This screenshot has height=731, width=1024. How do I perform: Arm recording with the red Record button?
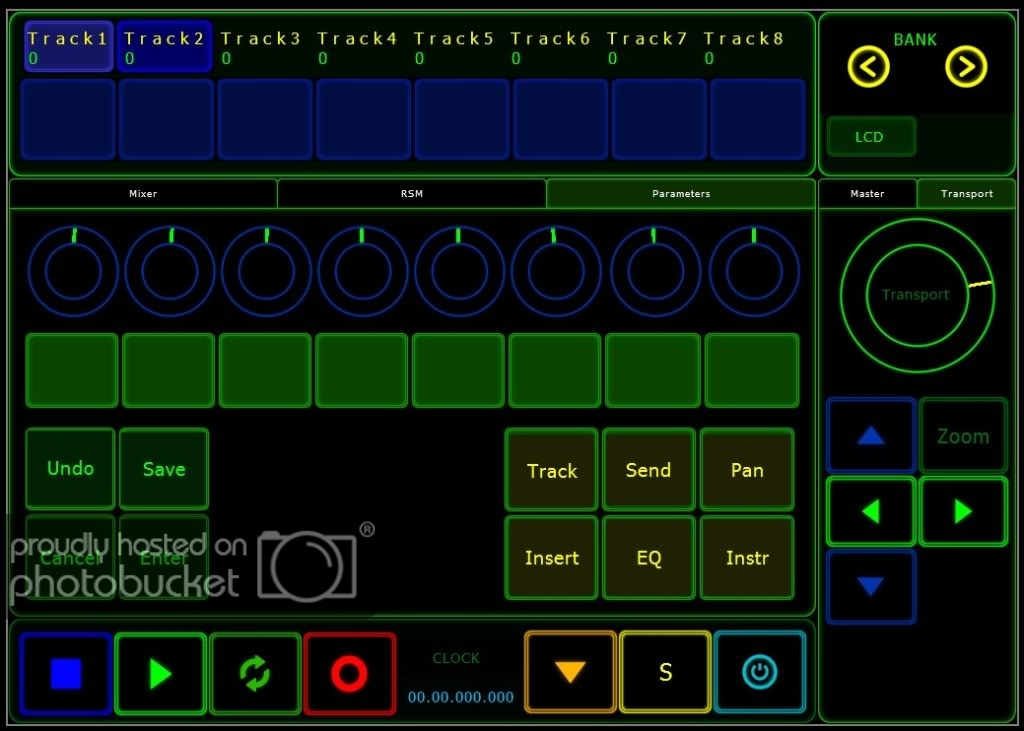(350, 673)
